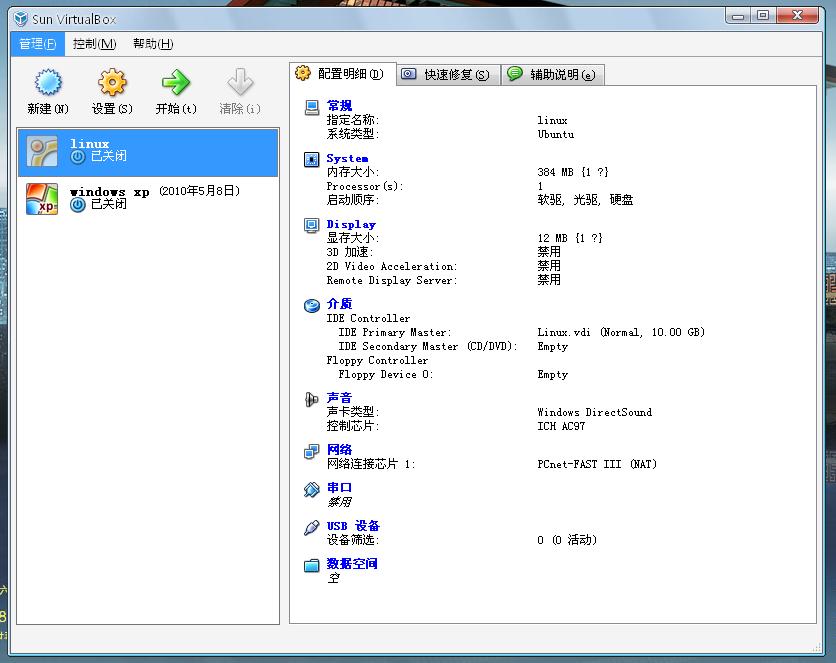Viewport: 836px width, 663px height.
Task: Maximize the Sun VirtualBox window
Action: click(x=763, y=15)
